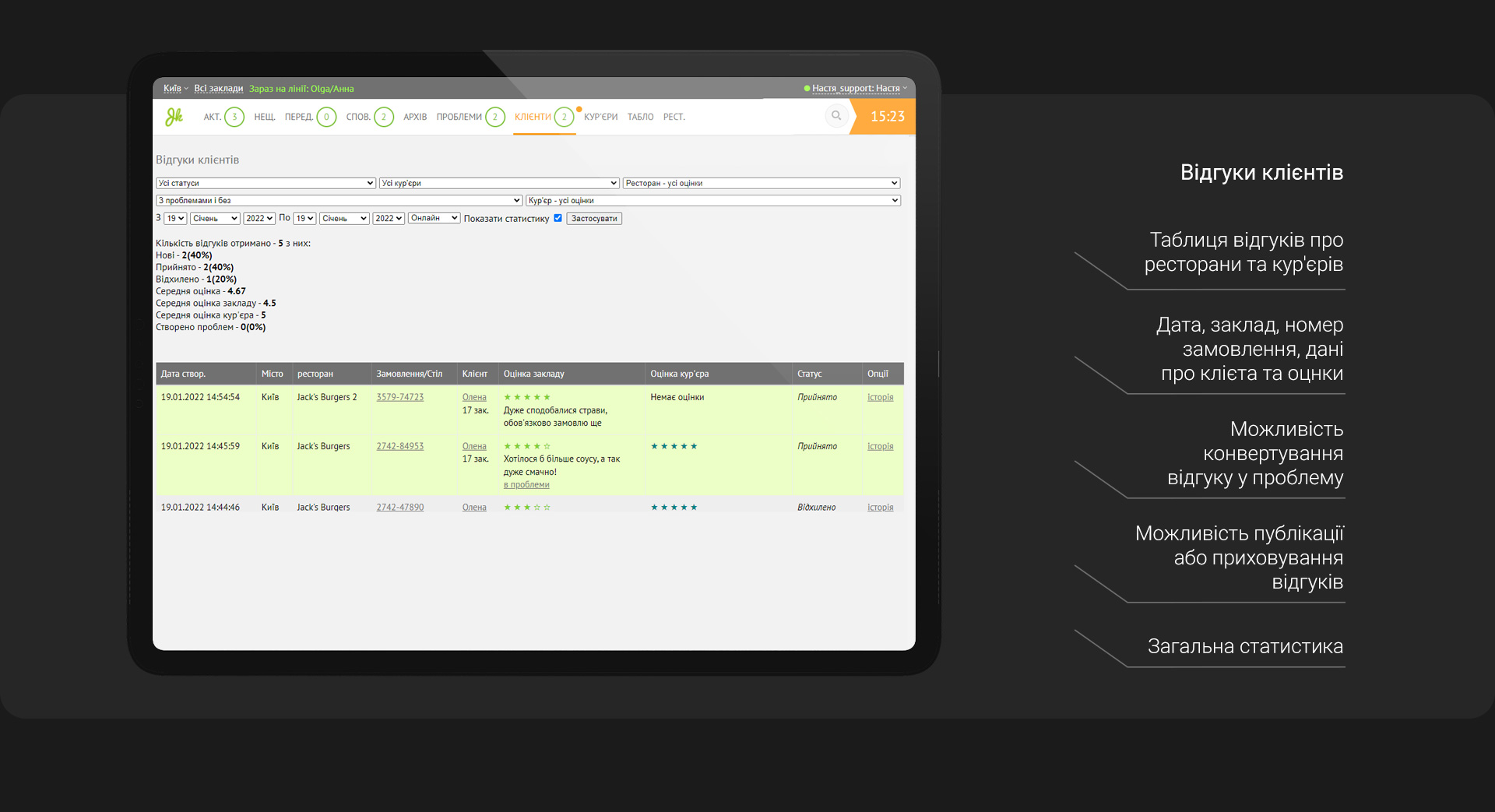Screen dimensions: 1495x812
Task: Switch to the ТАБЛО tab
Action: tap(641, 117)
